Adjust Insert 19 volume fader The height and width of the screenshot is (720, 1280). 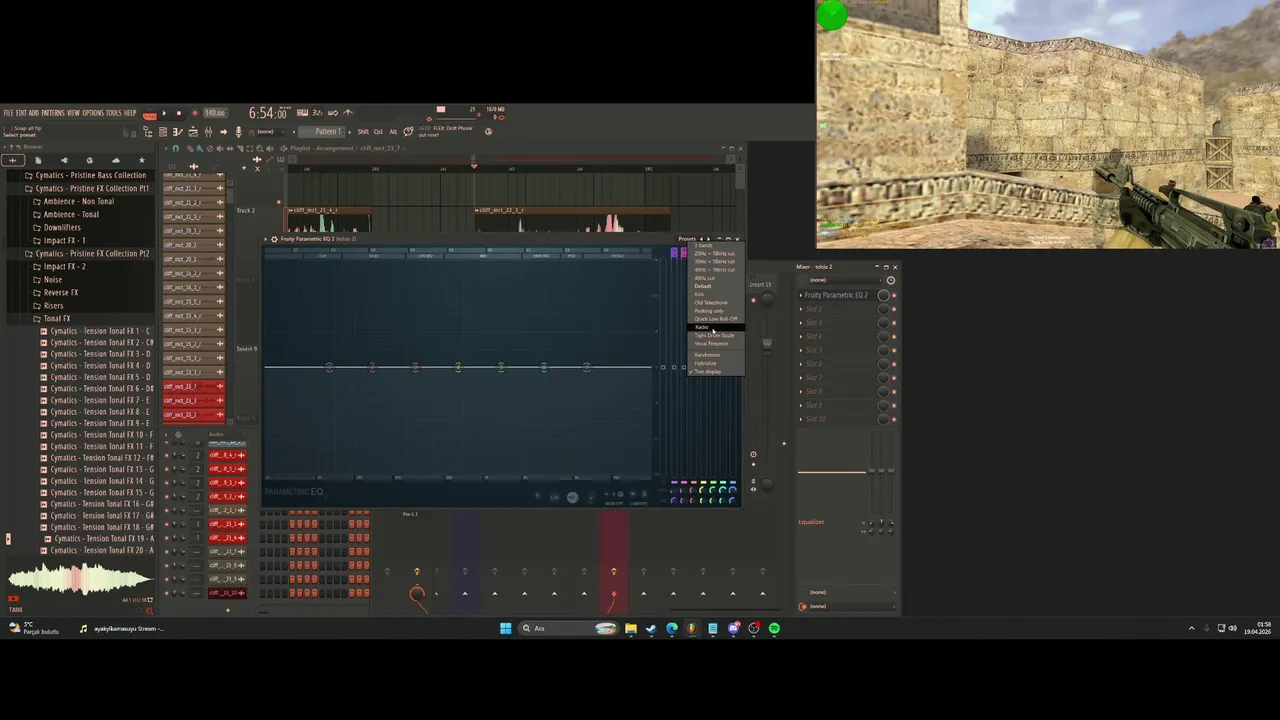tap(767, 344)
